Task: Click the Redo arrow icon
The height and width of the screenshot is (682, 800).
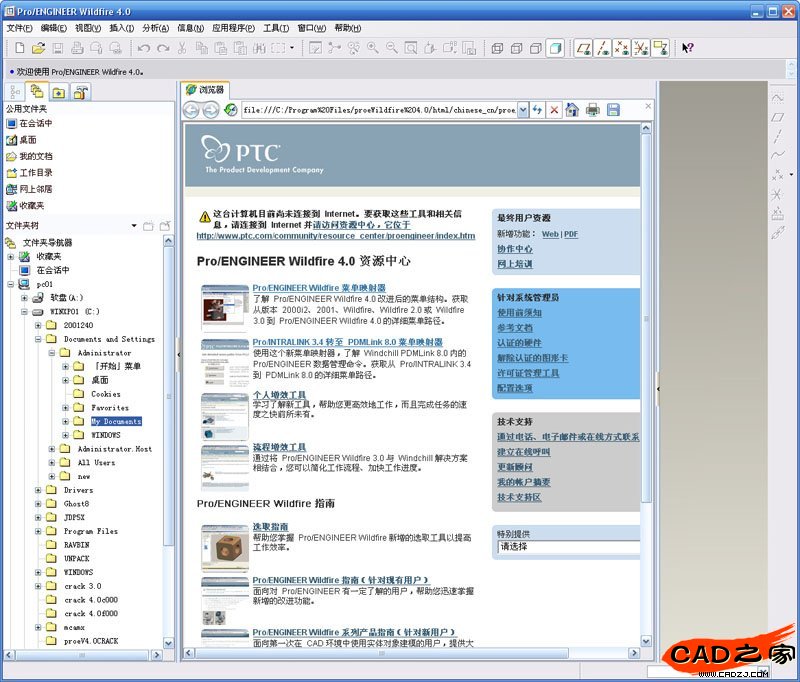Action: pyautogui.click(x=163, y=48)
